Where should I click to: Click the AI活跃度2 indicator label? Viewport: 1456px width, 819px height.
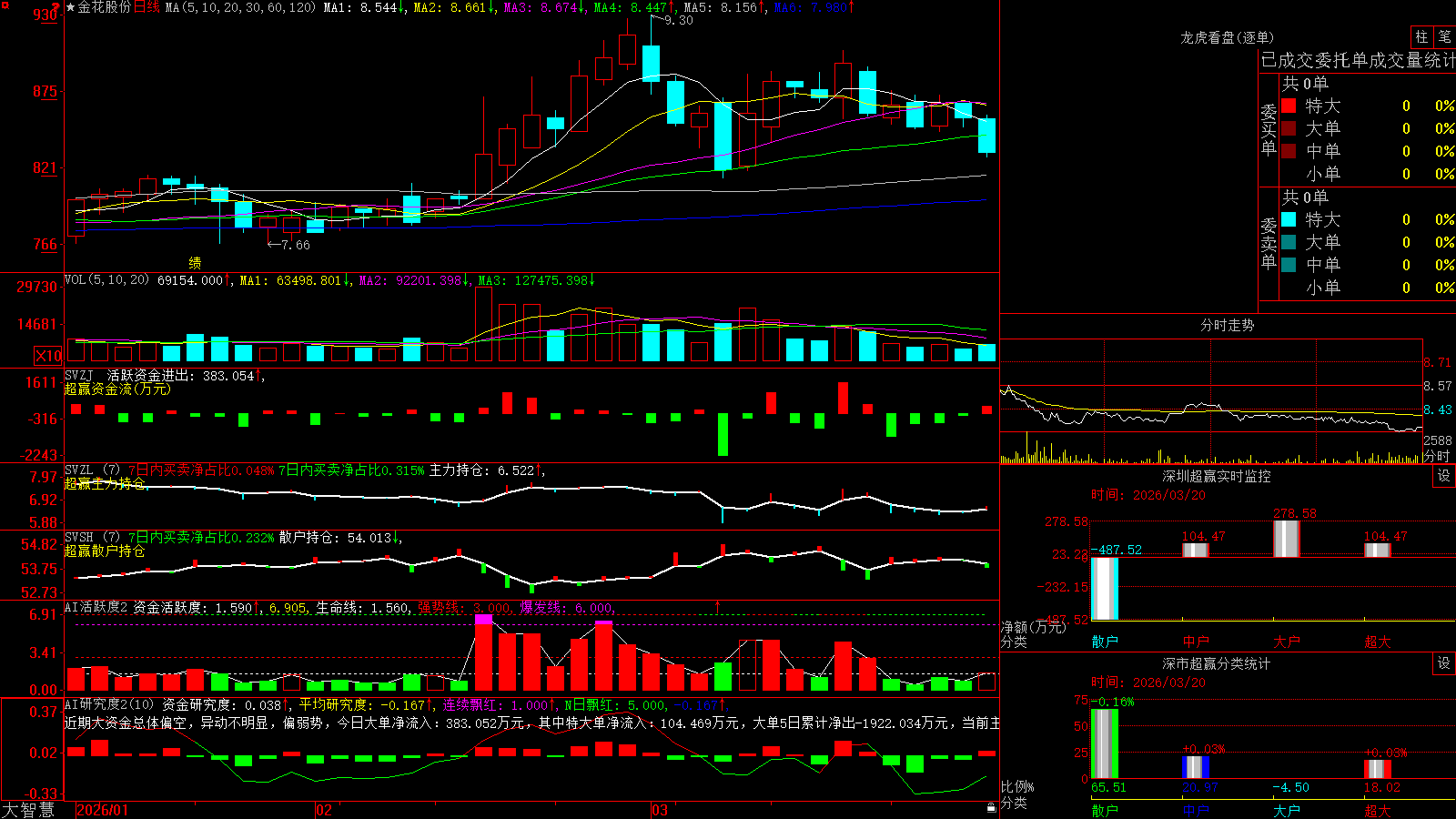point(97,607)
